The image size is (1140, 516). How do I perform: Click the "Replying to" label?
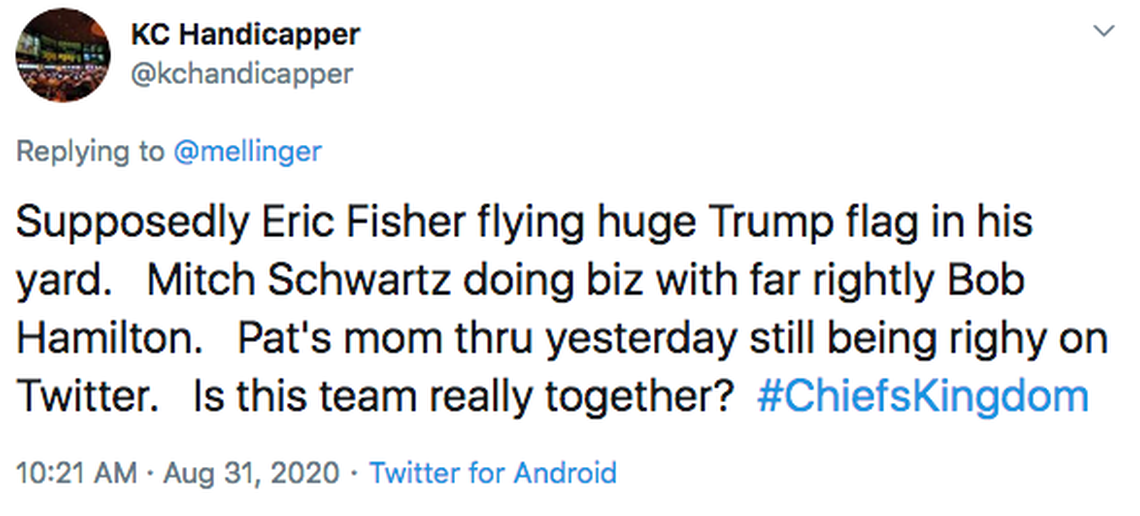[90, 151]
